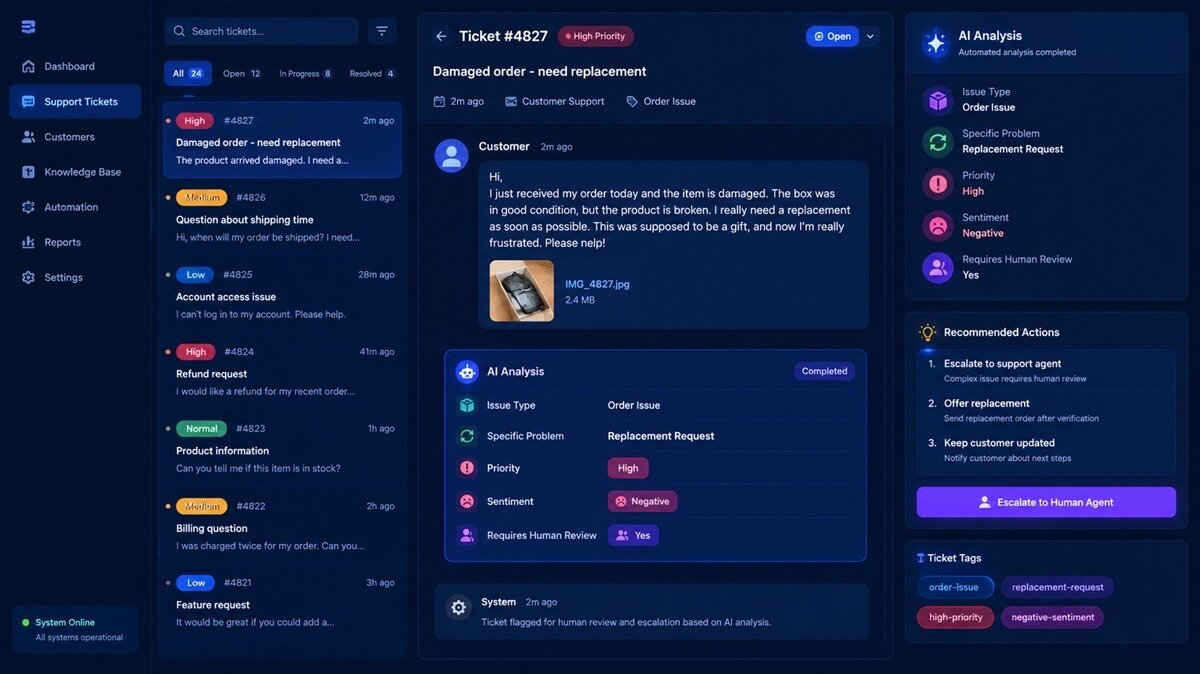Click the High Priority badge in the ticket header
1200x674 pixels.
tap(595, 36)
